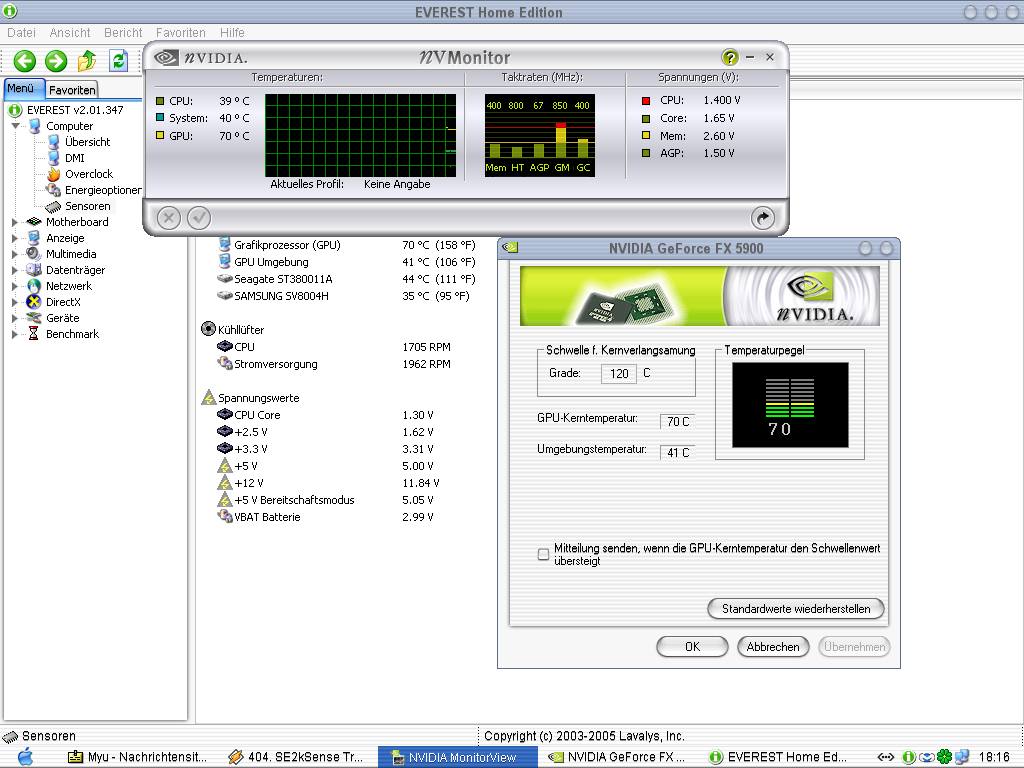Click the Refresh icon in EVEREST toolbar
The image size is (1024, 768).
point(118,61)
